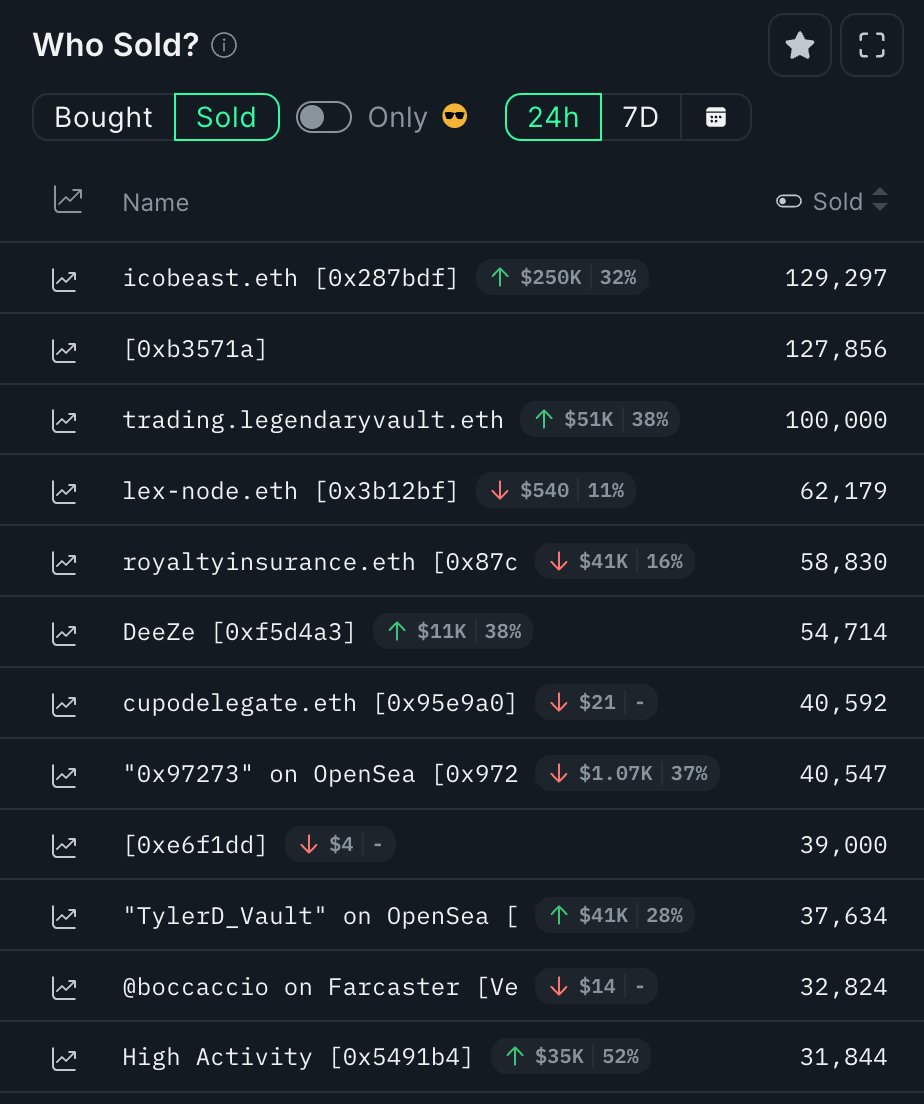
Task: Switch to the Bought tab
Action: point(104,117)
